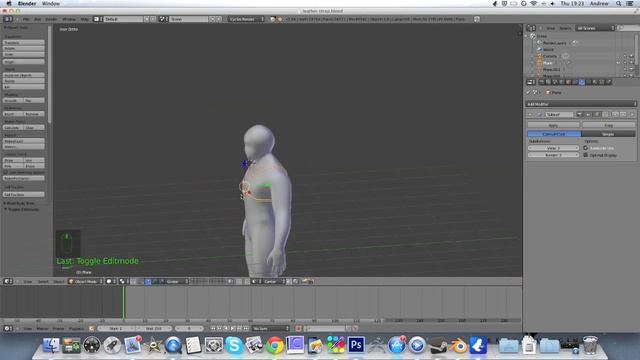The width and height of the screenshot is (640, 360).
Task: Hide the Plane object via eye icon
Action: [618, 62]
